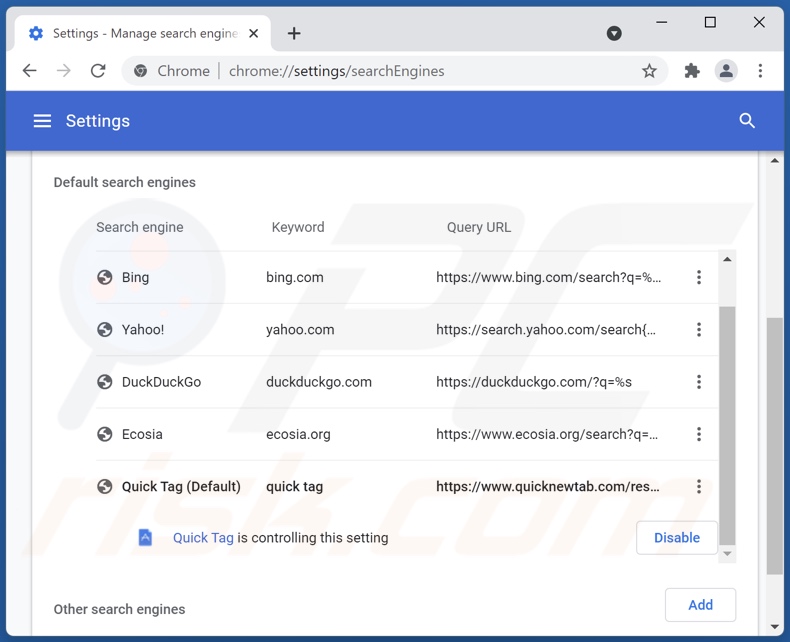Open a new tab with plus button

[294, 33]
